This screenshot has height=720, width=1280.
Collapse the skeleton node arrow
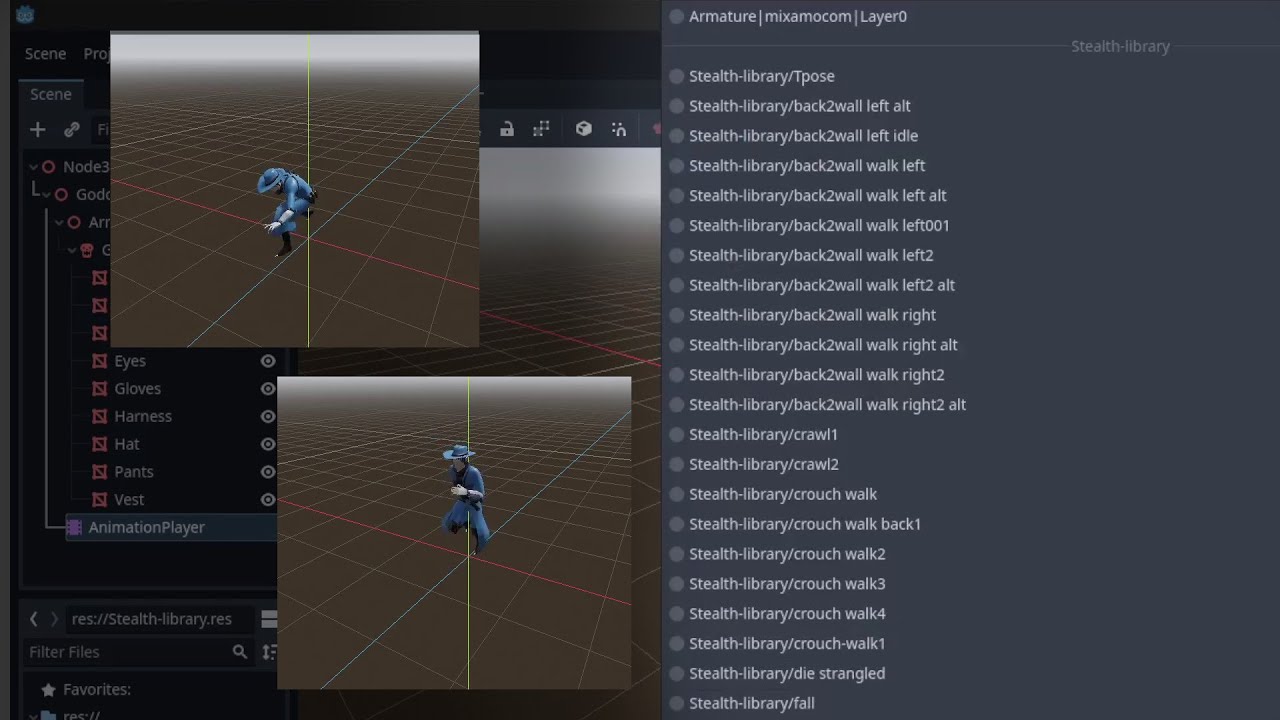tap(72, 250)
